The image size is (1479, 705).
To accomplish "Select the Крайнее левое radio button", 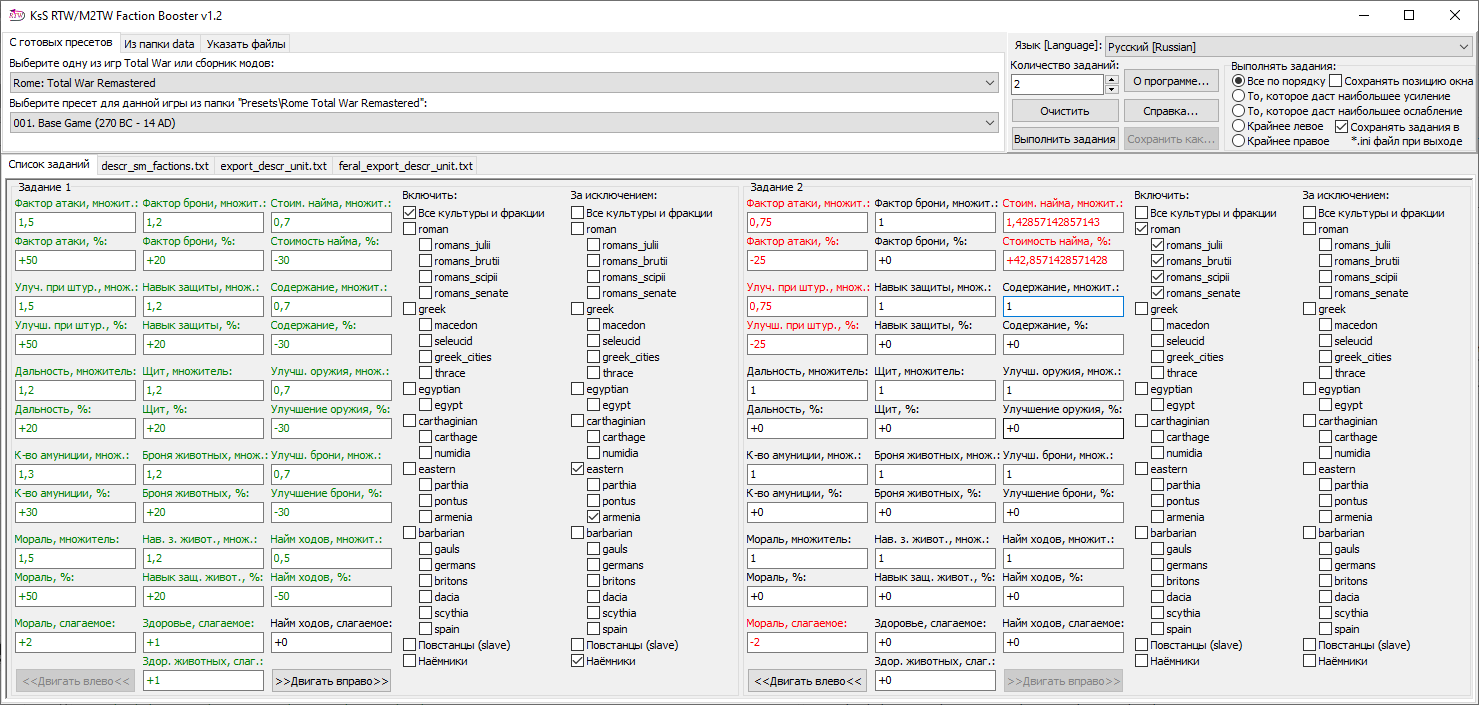I will [x=1239, y=126].
